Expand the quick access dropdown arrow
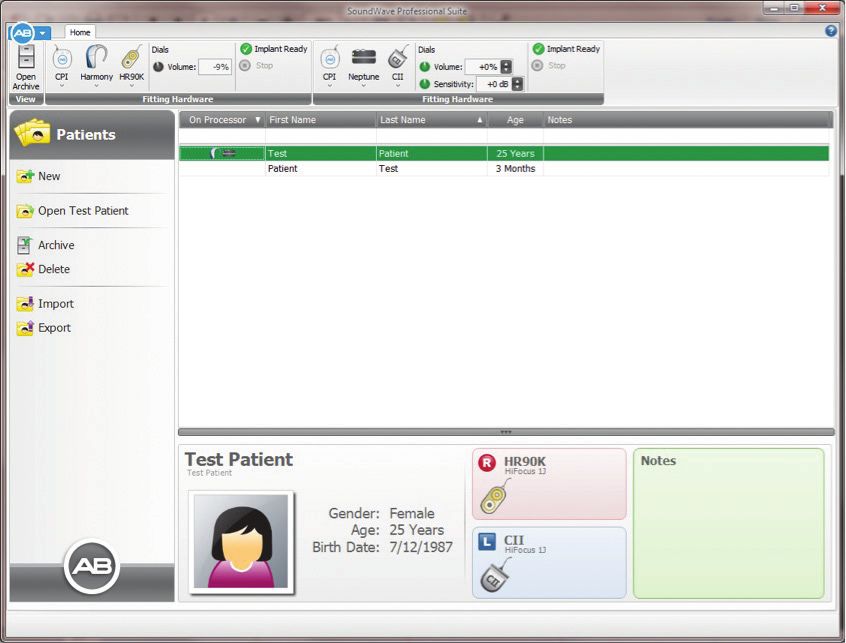 click(x=43, y=33)
